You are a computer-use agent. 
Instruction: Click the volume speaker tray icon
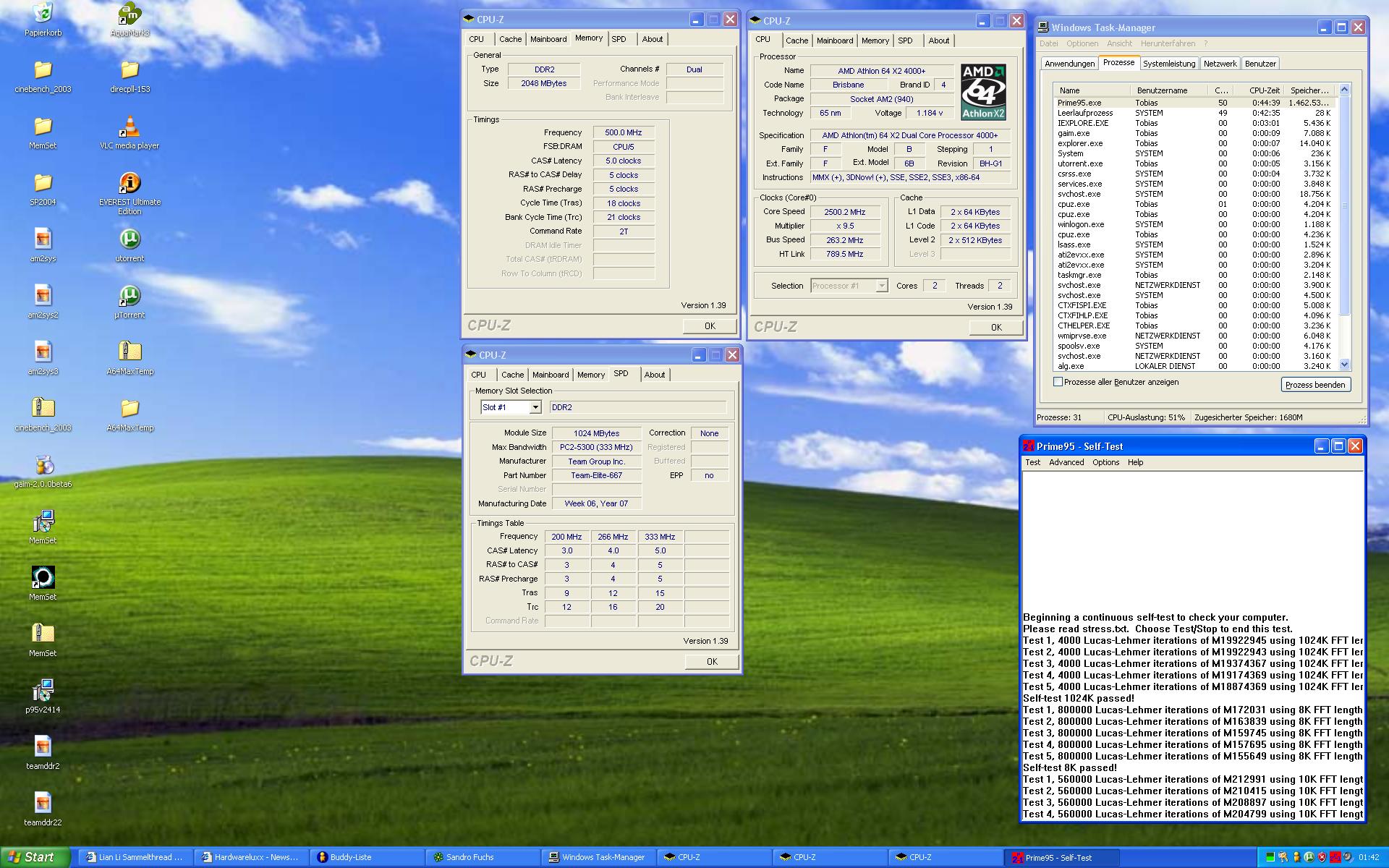(1348, 857)
